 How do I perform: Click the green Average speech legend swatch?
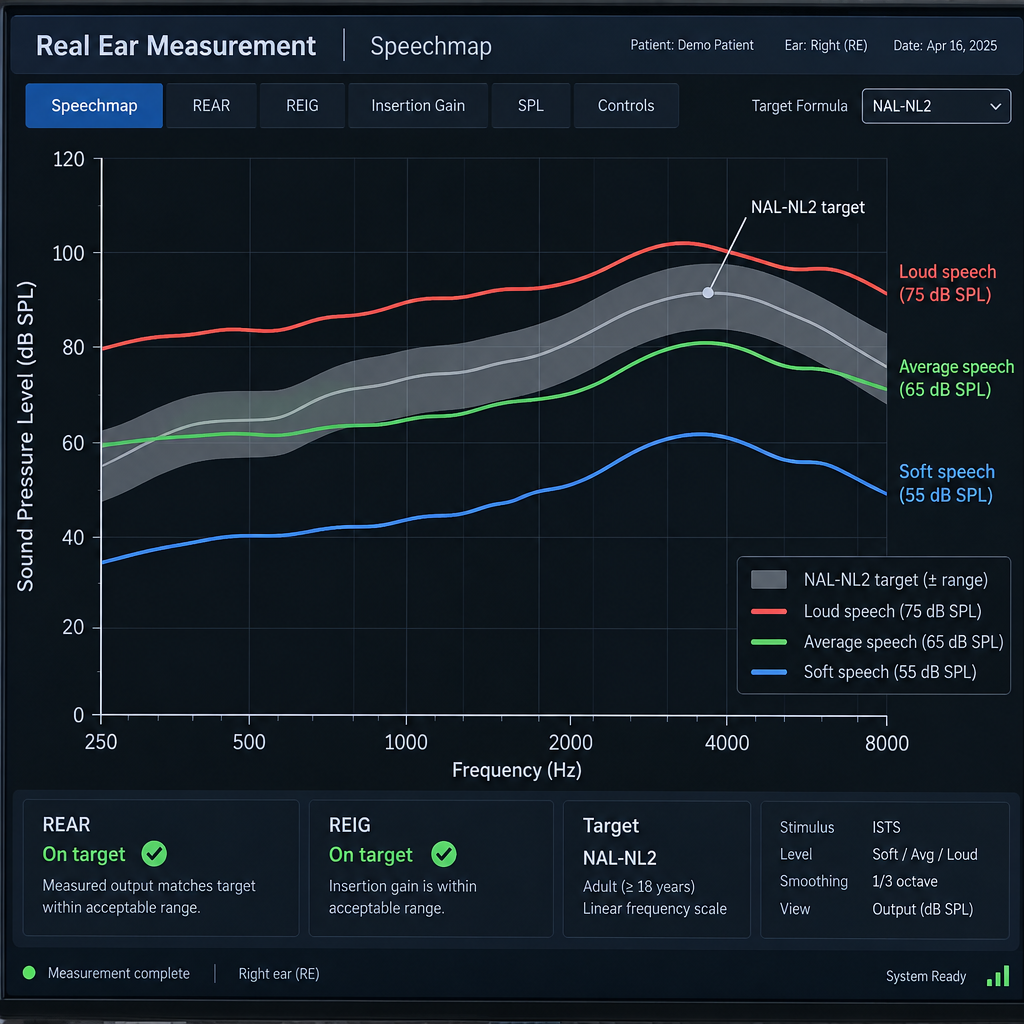coord(769,642)
